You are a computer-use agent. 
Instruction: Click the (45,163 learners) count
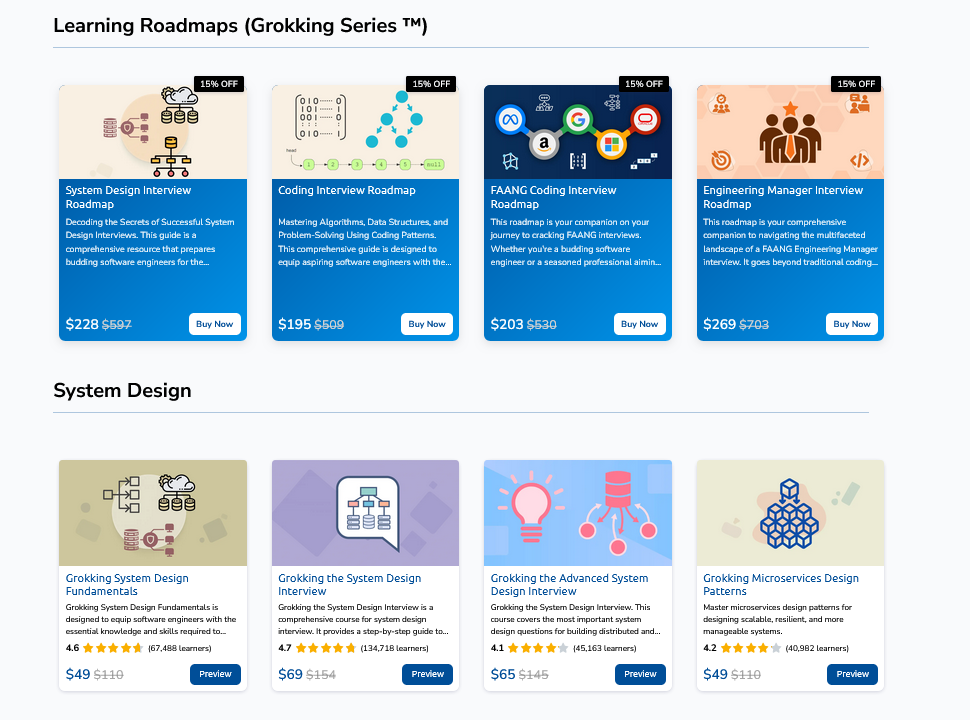604,648
